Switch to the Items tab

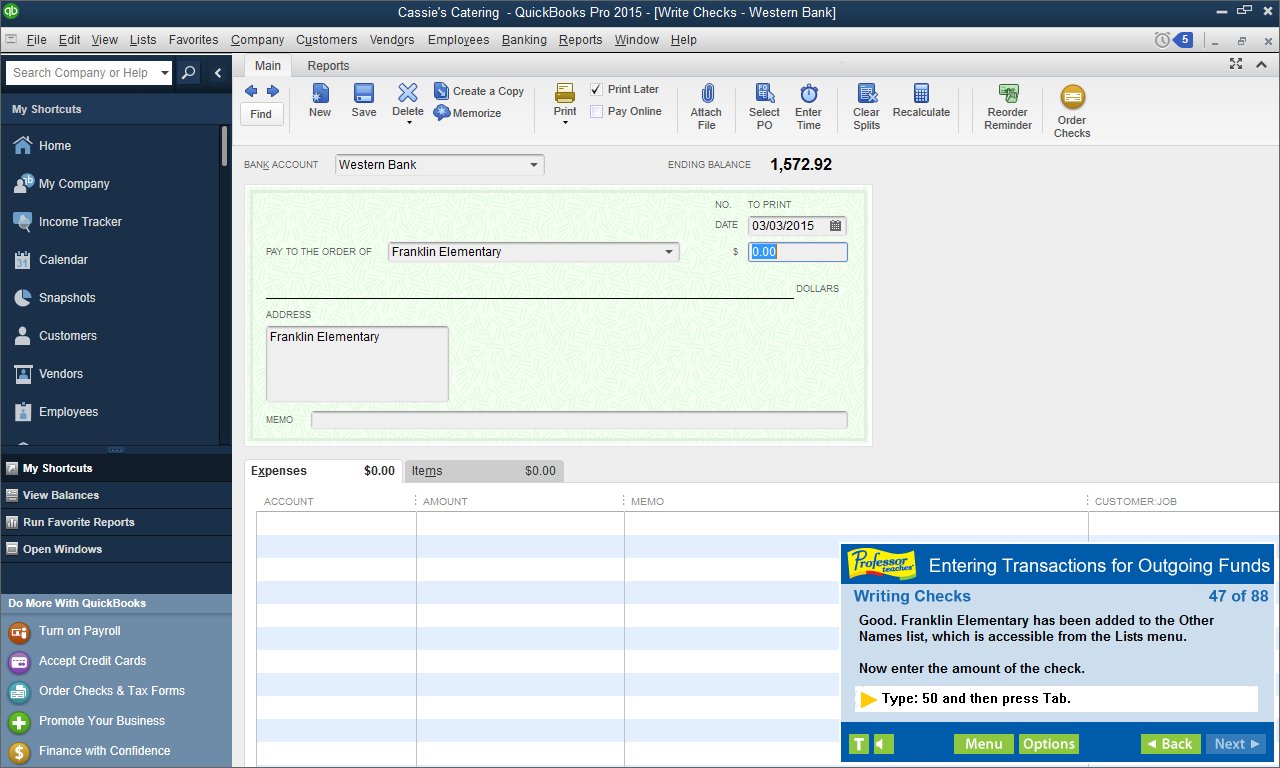[427, 470]
